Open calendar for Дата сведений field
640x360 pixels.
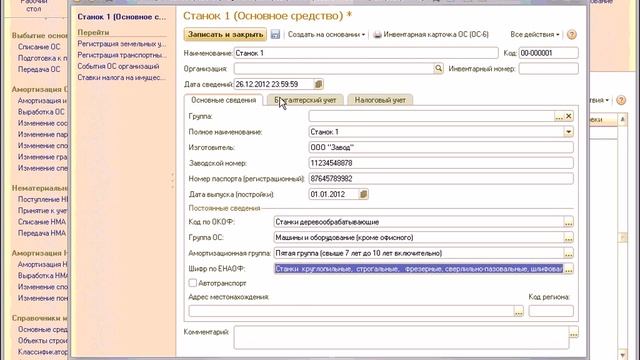tap(318, 84)
